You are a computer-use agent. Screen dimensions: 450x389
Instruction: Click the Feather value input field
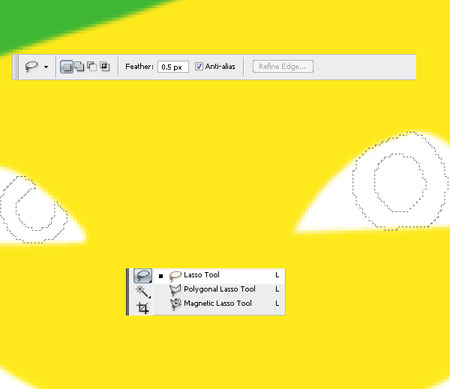click(173, 67)
